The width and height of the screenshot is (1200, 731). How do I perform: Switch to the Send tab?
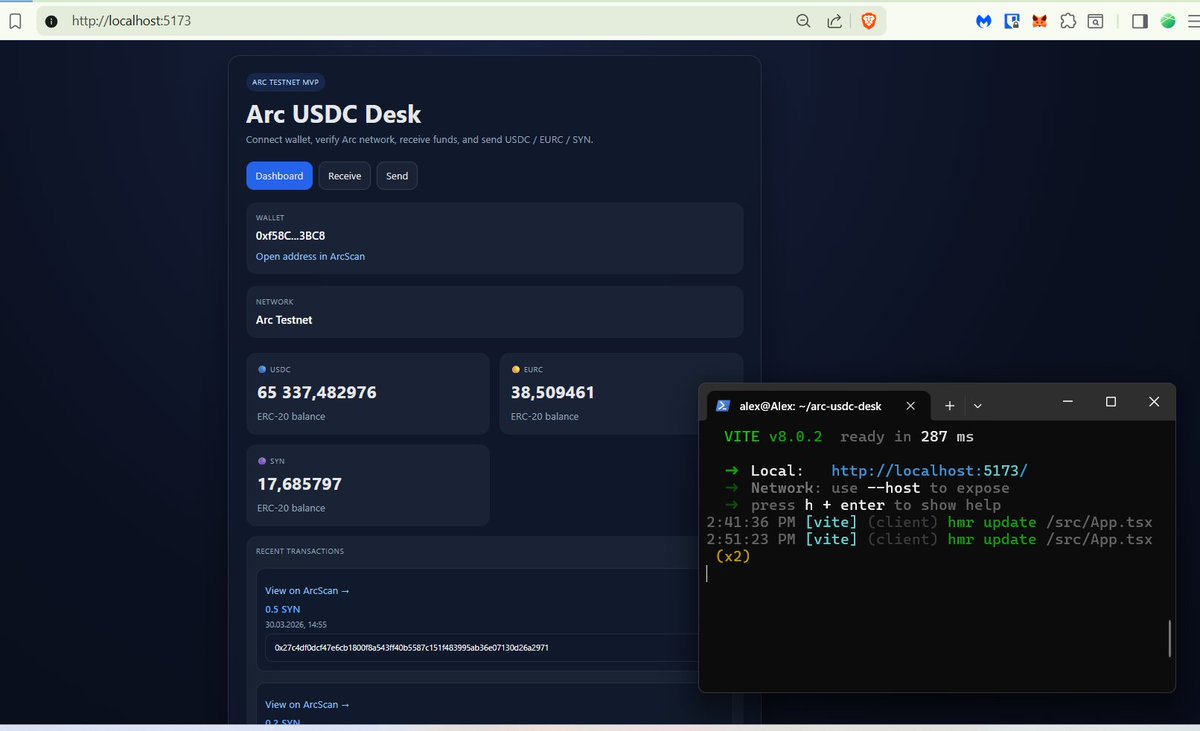point(397,176)
